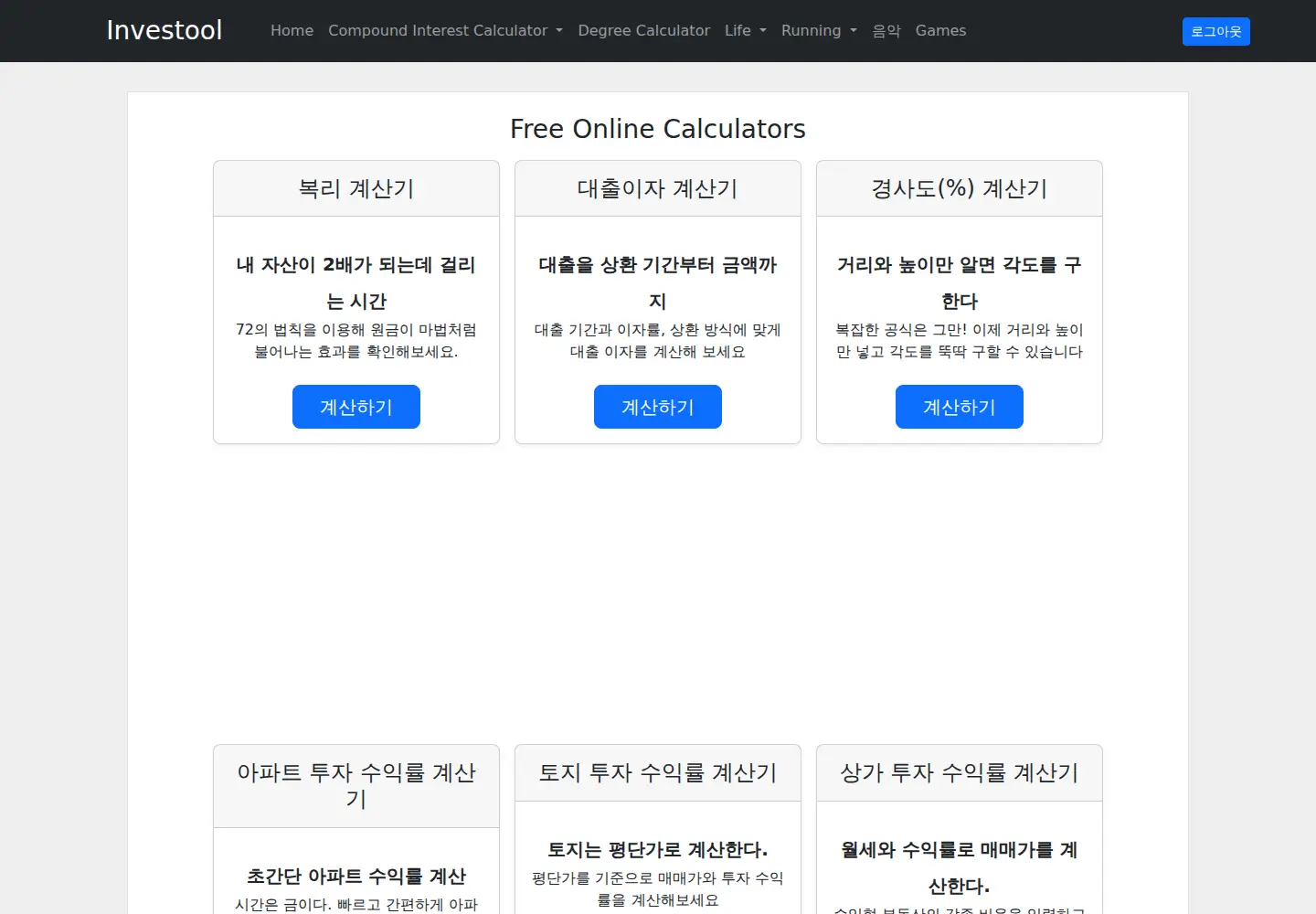Open the Investool brand logo link

coord(164,30)
